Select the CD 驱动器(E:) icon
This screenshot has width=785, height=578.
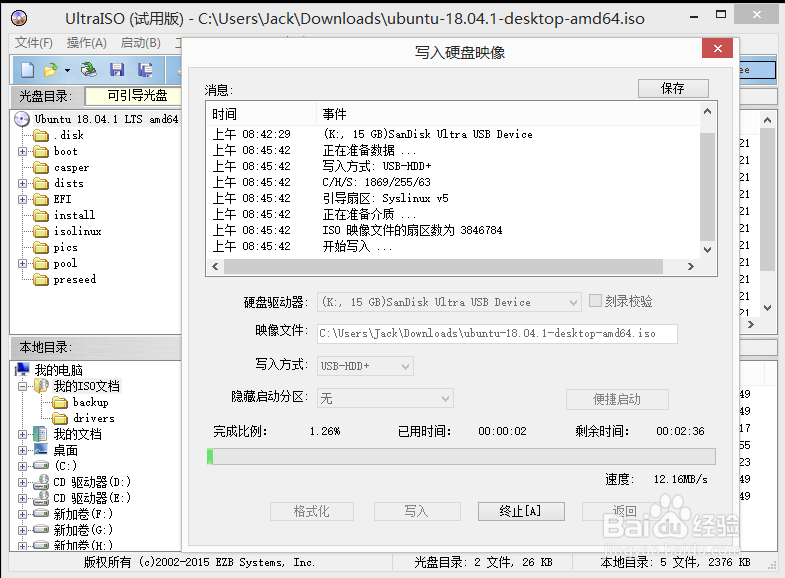click(41, 498)
